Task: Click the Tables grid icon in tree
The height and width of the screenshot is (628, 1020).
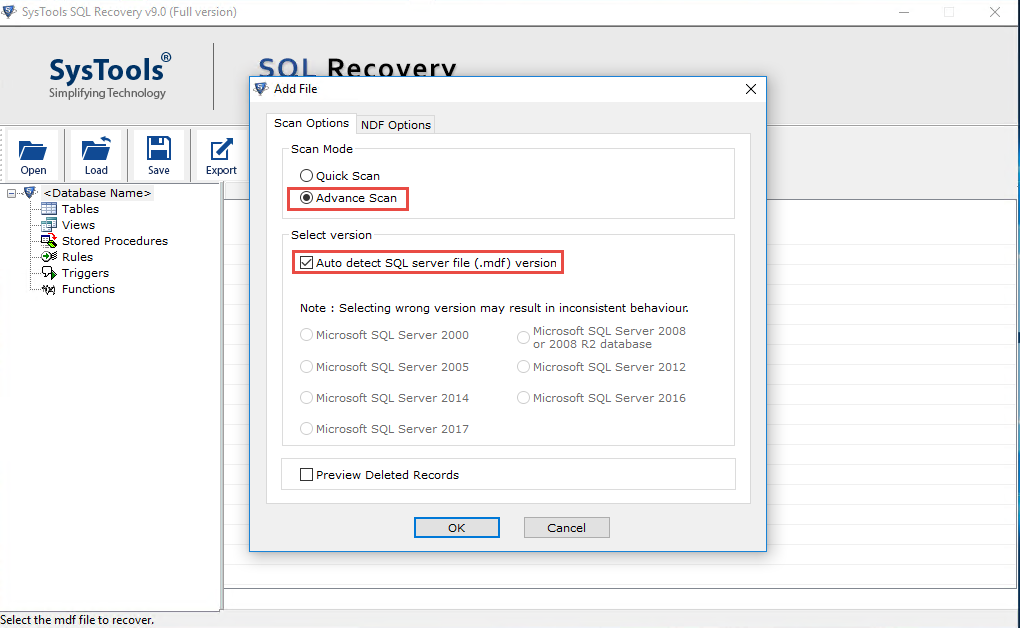Action: click(x=49, y=209)
